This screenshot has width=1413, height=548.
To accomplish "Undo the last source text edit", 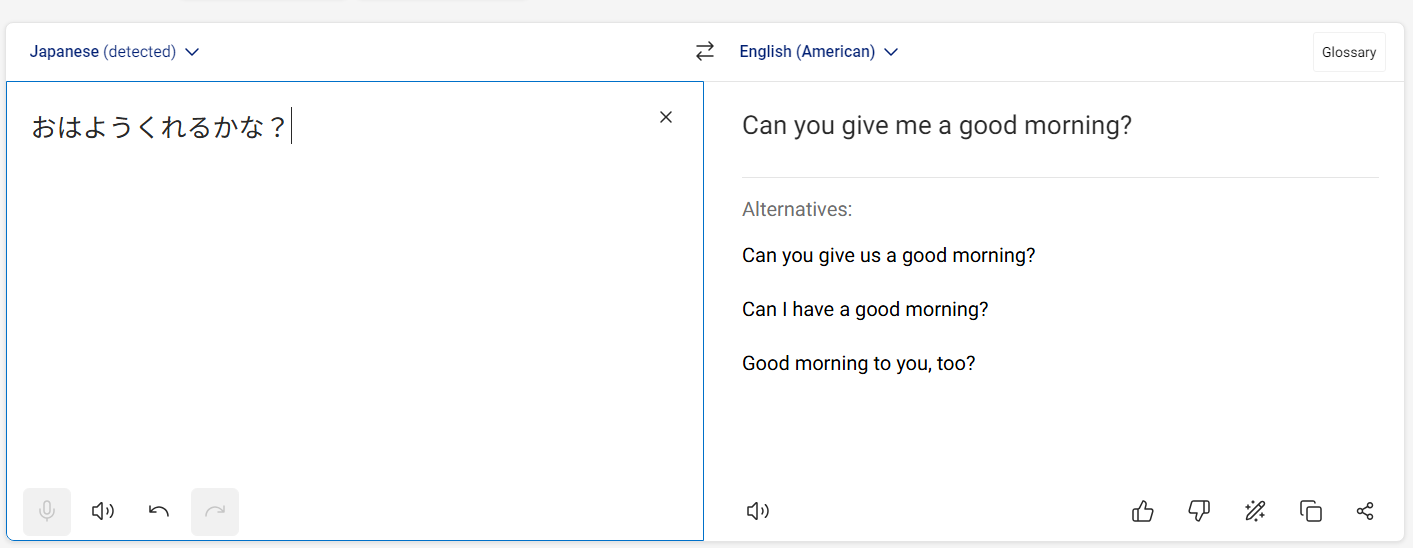I will [x=159, y=512].
